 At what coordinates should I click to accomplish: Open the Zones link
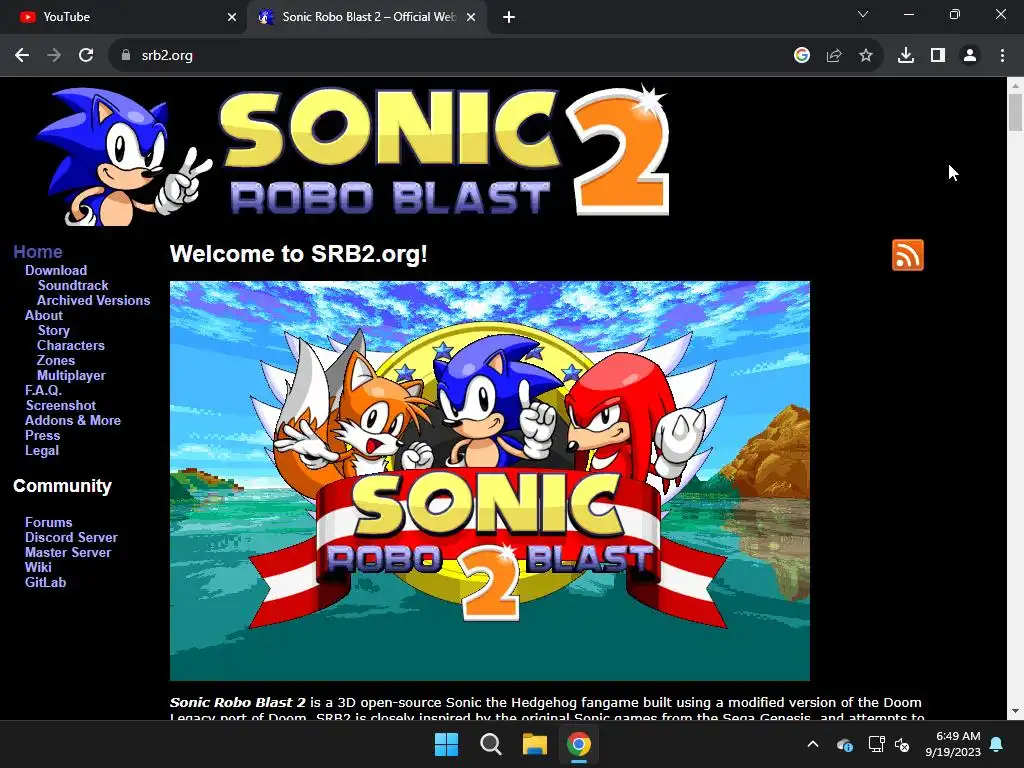[56, 360]
